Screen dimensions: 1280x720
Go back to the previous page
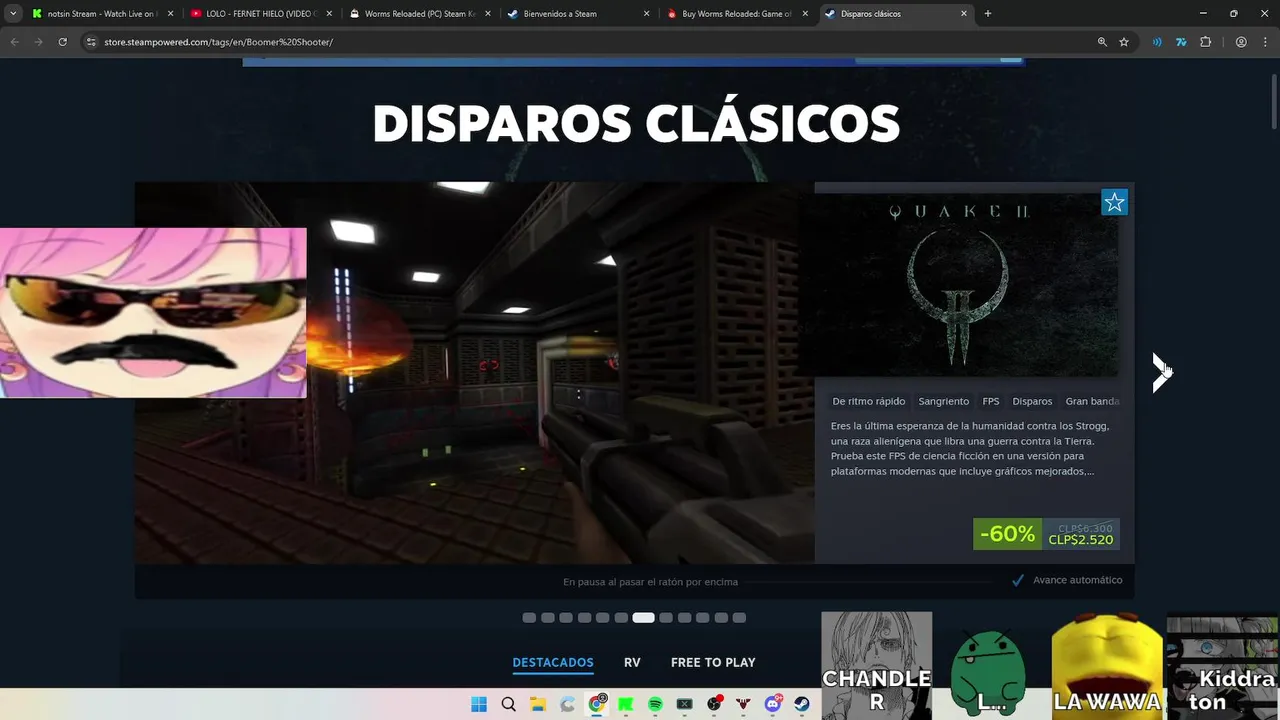(x=14, y=42)
